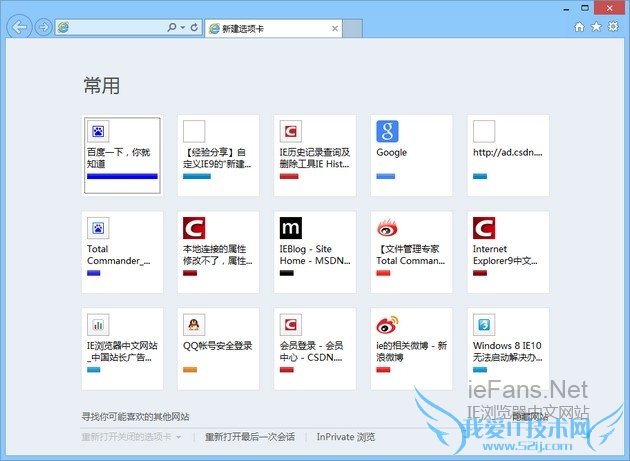This screenshot has width=630, height=461.
Task: Click the 常用 heading text
Action: pyautogui.click(x=102, y=86)
